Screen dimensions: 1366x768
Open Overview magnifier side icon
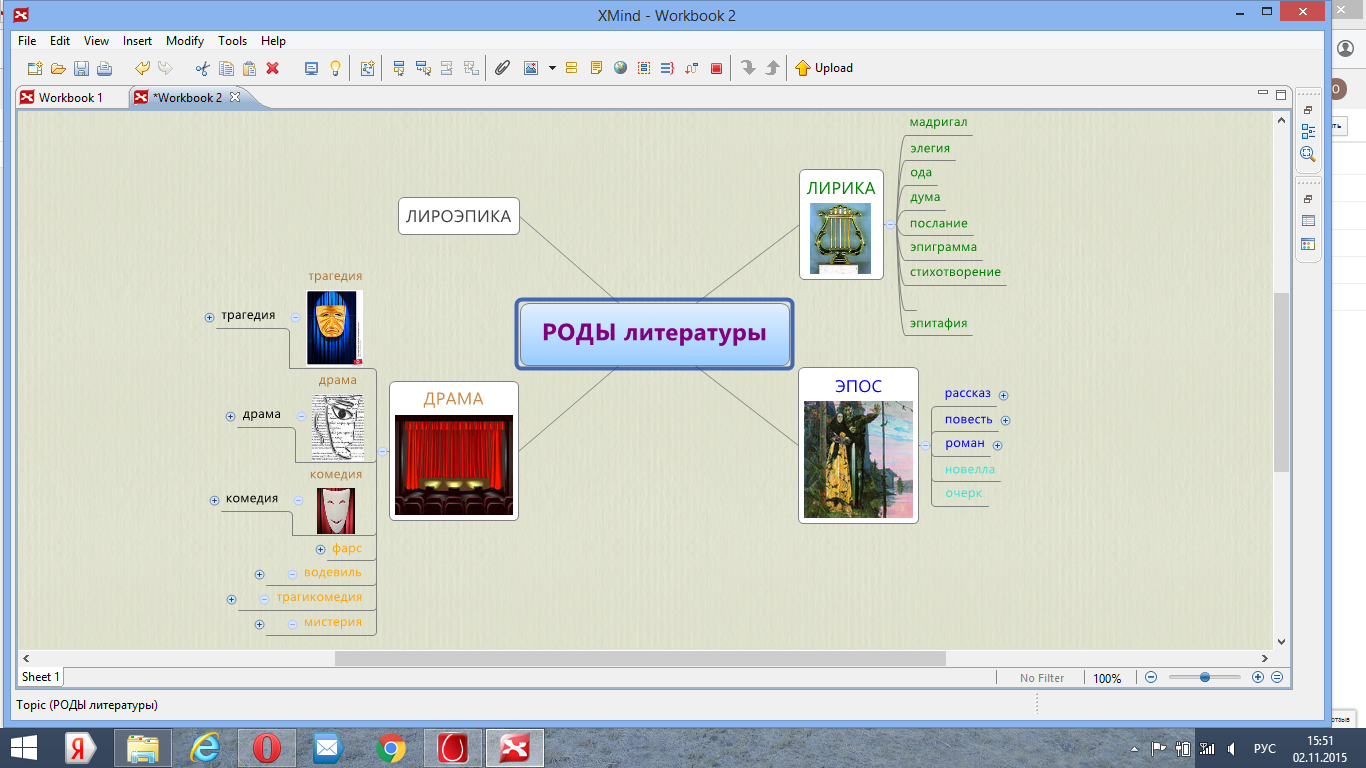[x=1308, y=154]
